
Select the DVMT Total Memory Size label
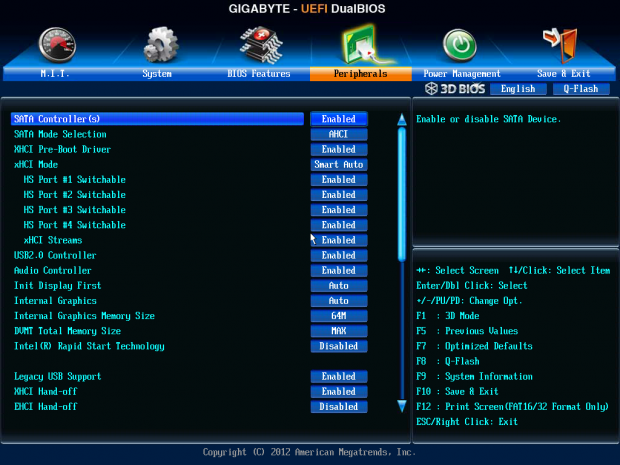coord(67,331)
